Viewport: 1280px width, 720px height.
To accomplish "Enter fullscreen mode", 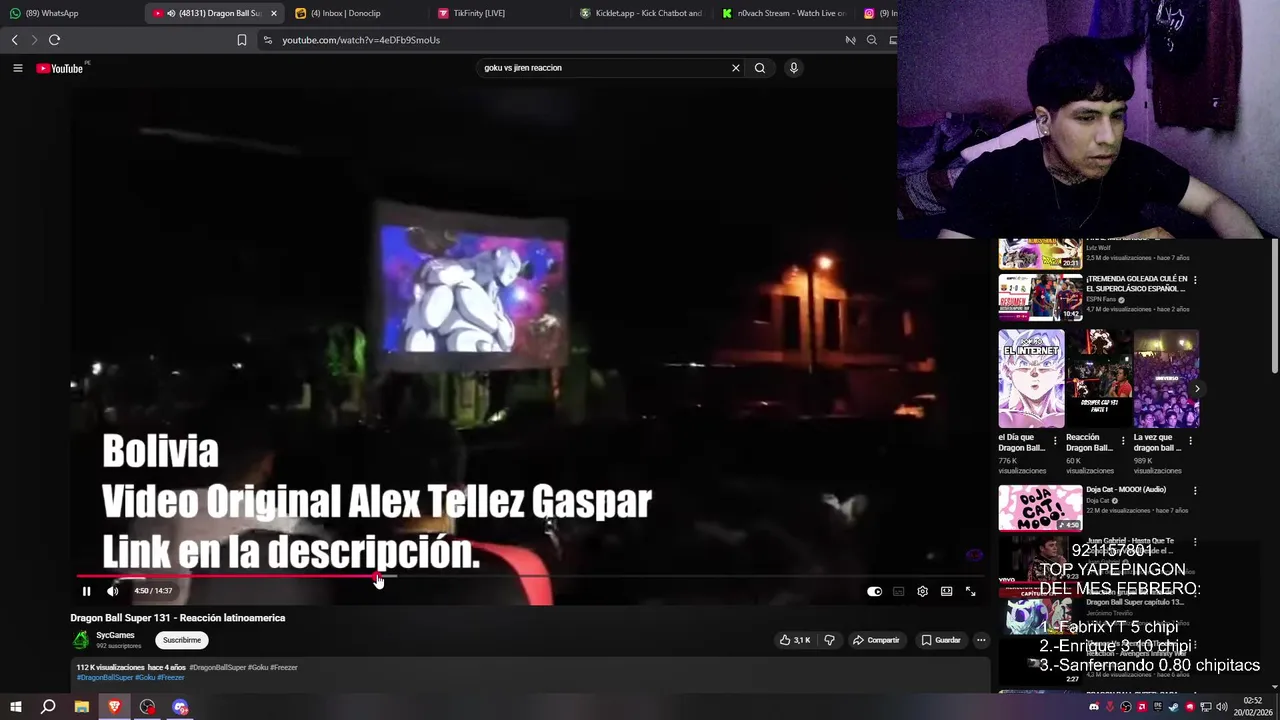I will tap(970, 591).
